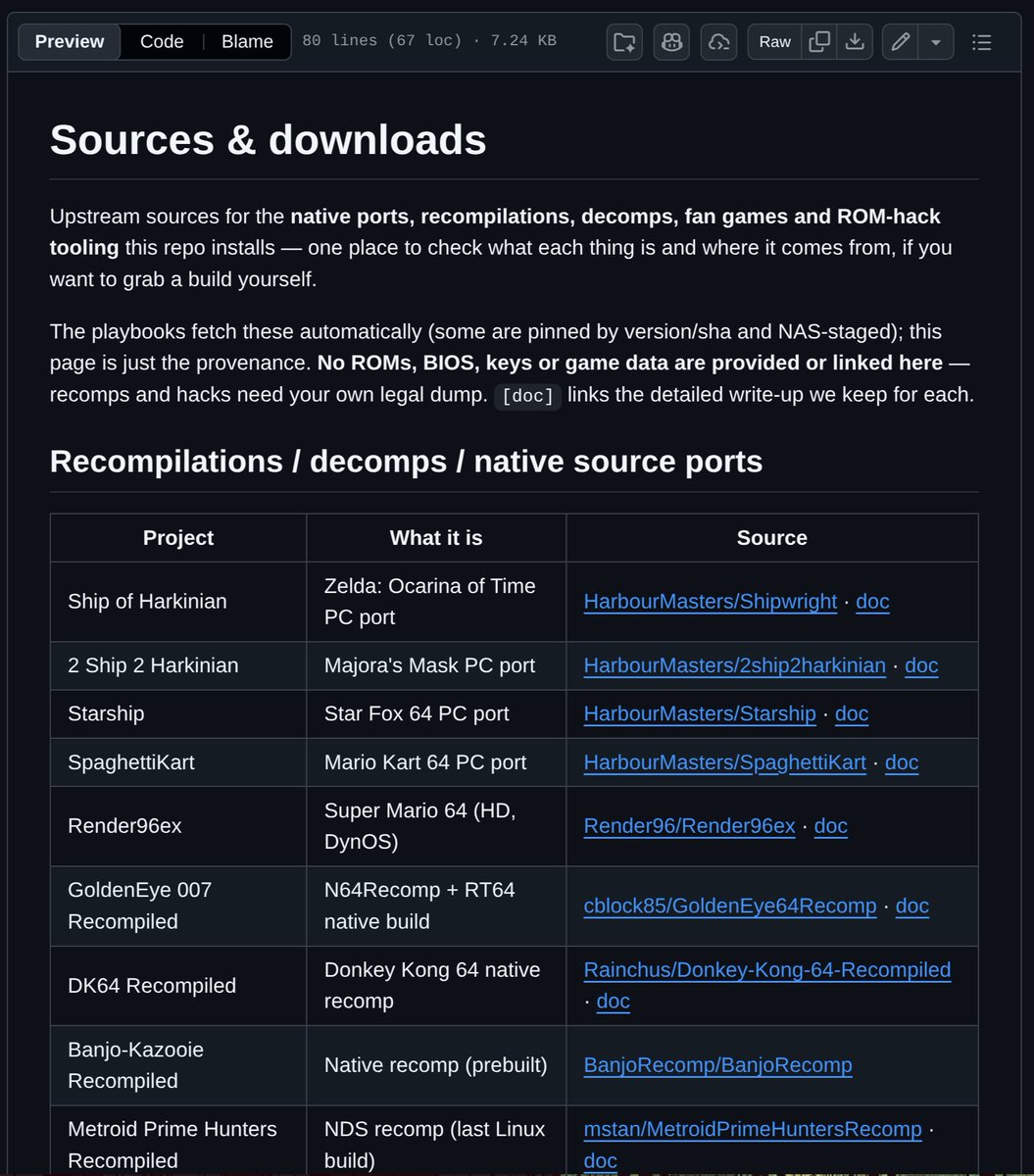Screen dimensions: 1034x1176
Task: Click Mario Kart 64 PC port cell
Action: point(436,762)
